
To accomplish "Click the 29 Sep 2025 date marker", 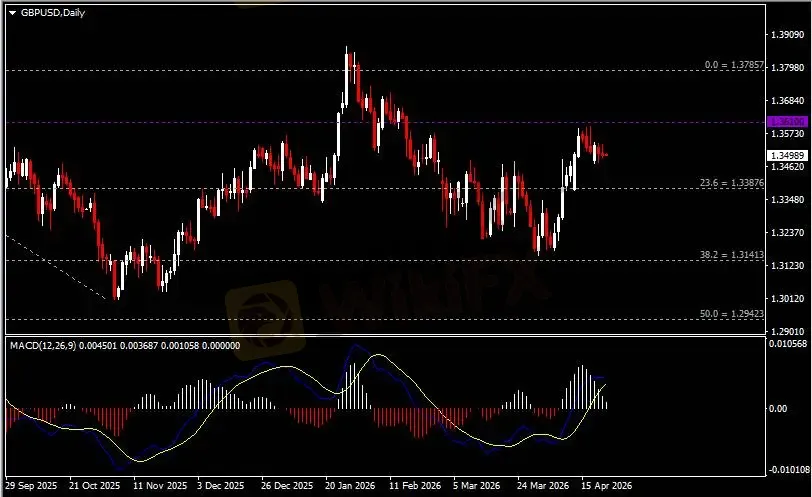I will 30,485.
